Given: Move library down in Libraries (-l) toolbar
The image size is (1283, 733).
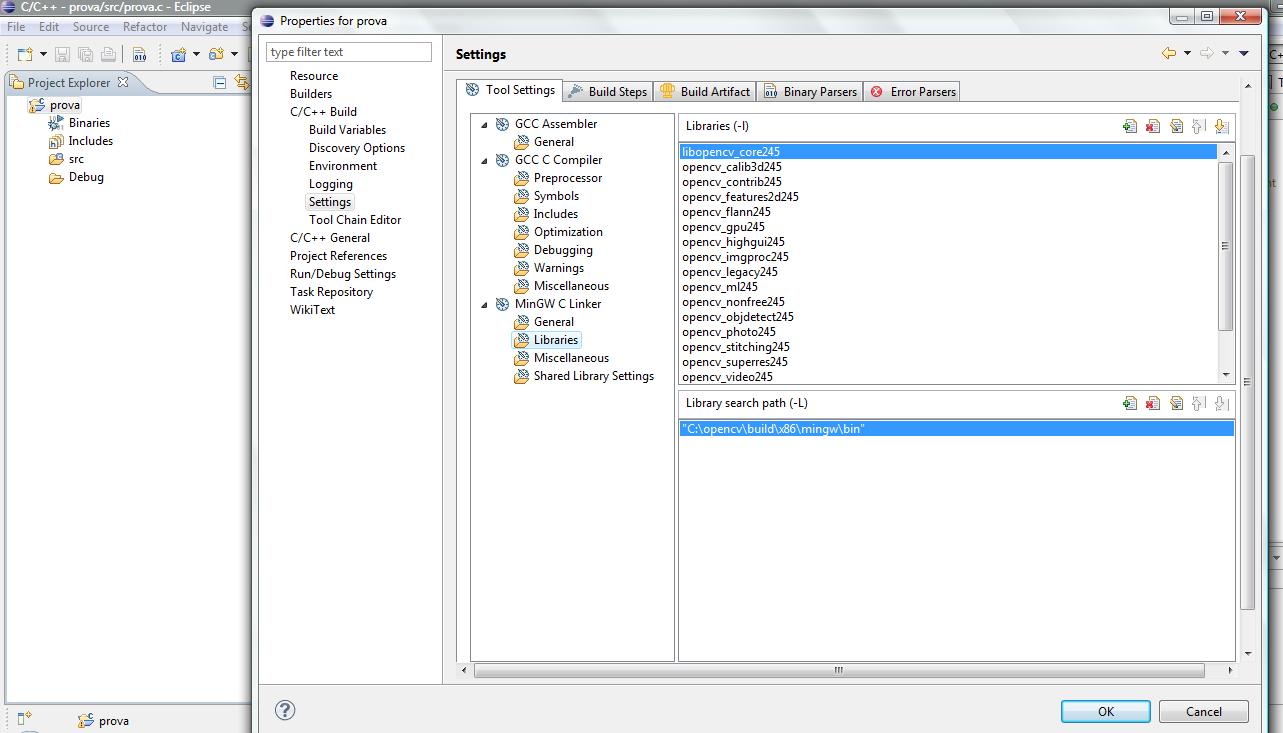Looking at the screenshot, I should tap(1221, 126).
